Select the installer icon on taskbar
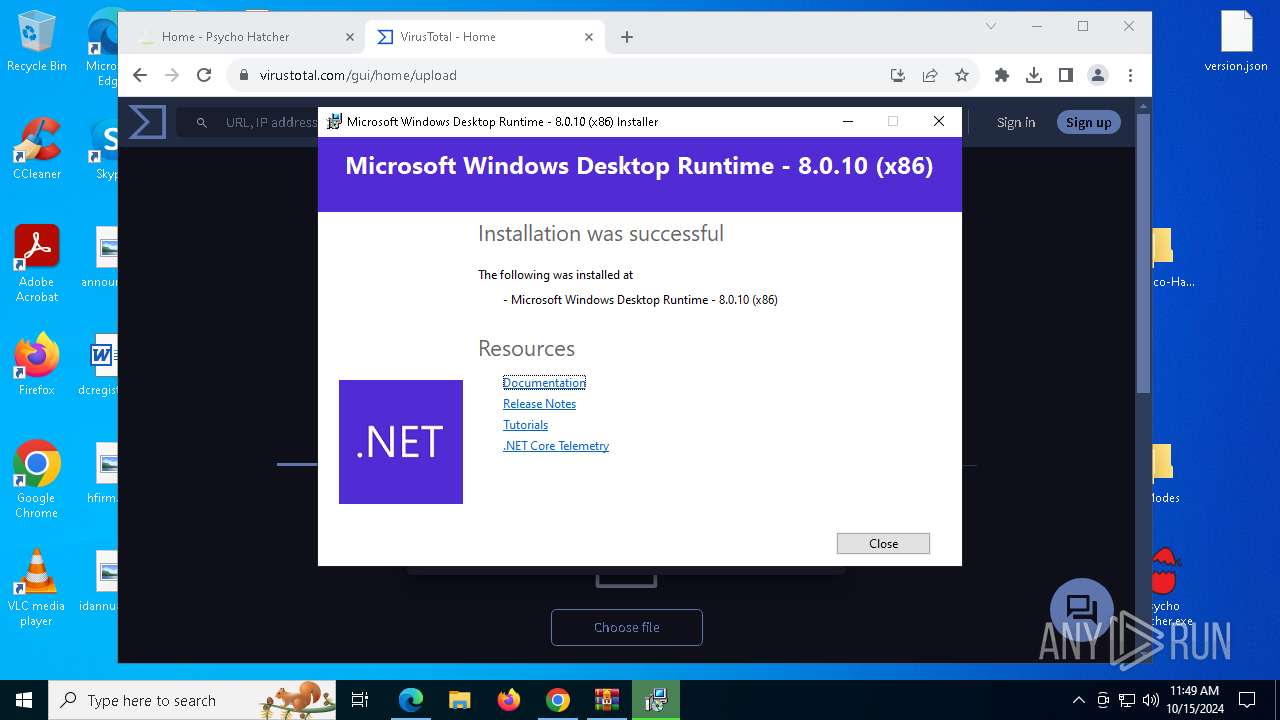 tap(656, 700)
